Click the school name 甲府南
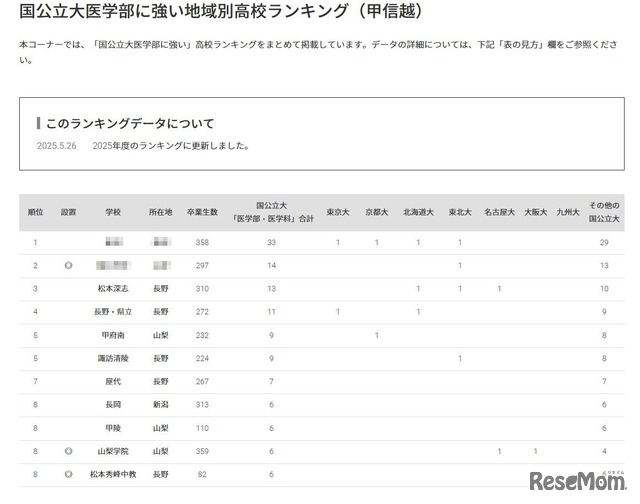Viewport: 640px width, 504px height. (113, 335)
